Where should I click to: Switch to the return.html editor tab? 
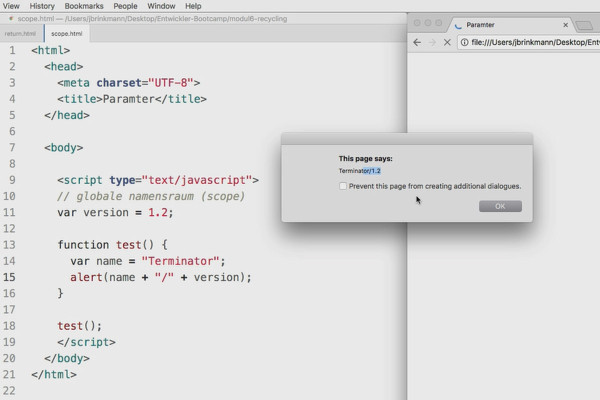(x=20, y=34)
